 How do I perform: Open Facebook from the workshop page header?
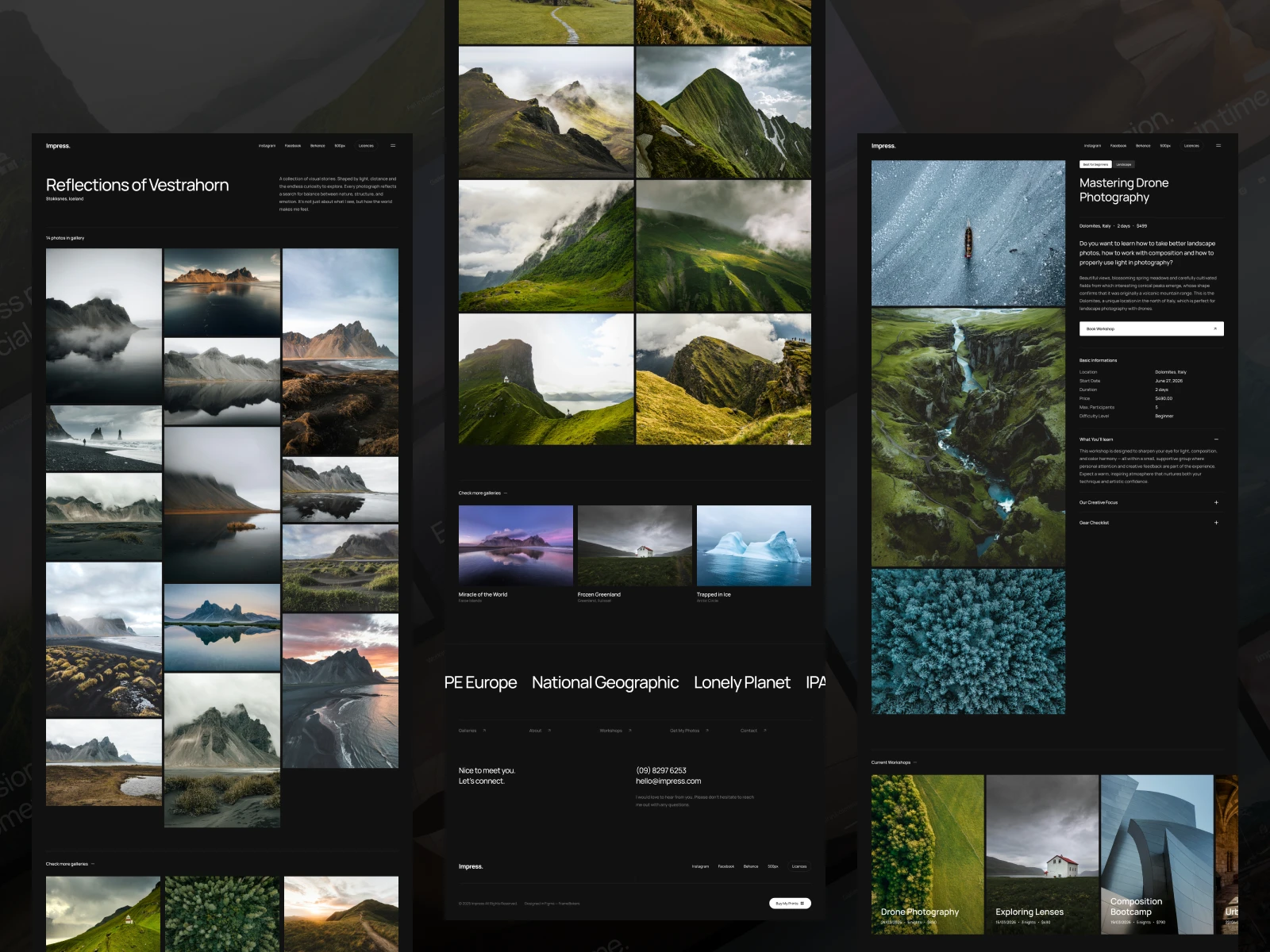click(x=1118, y=146)
